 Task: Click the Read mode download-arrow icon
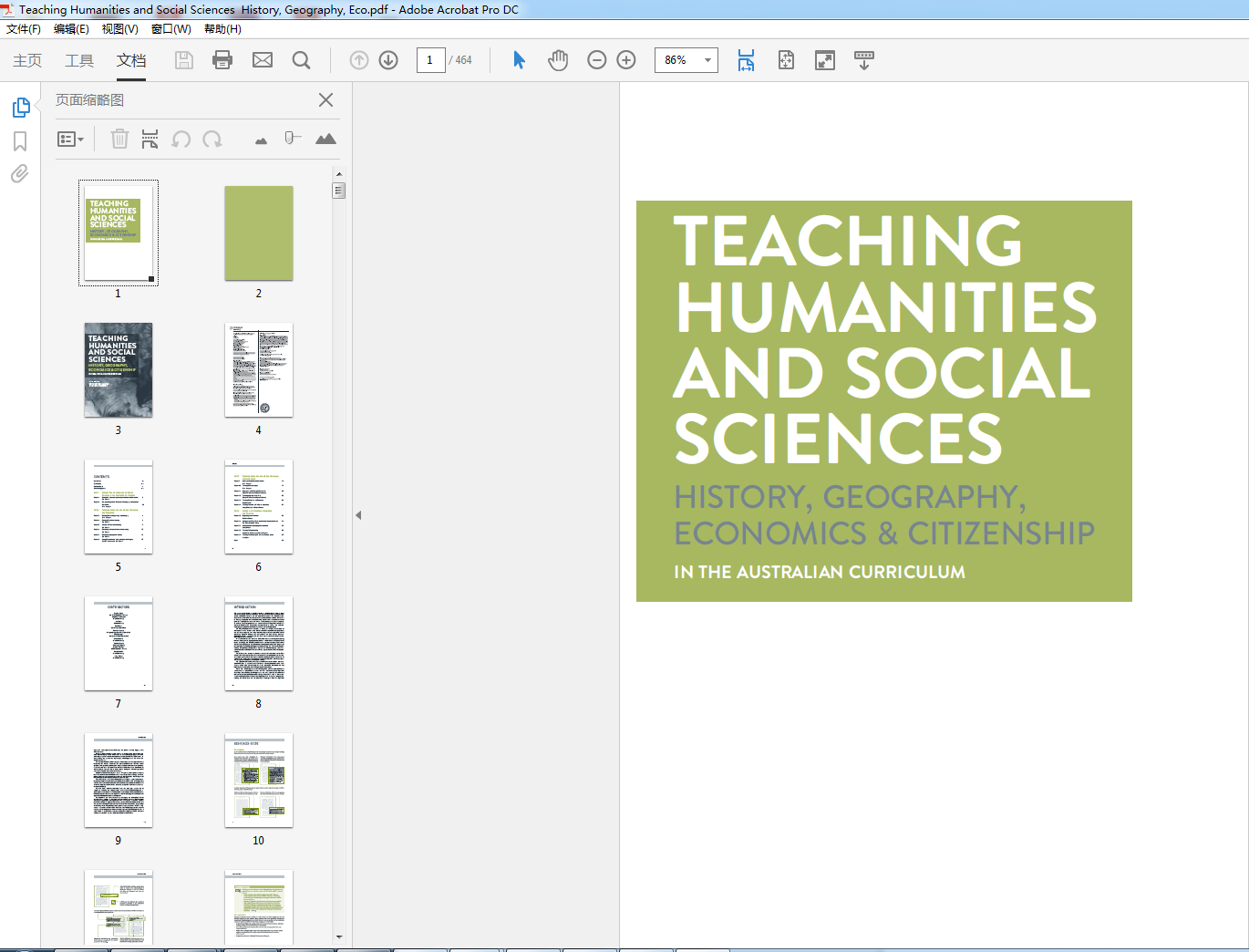point(864,60)
